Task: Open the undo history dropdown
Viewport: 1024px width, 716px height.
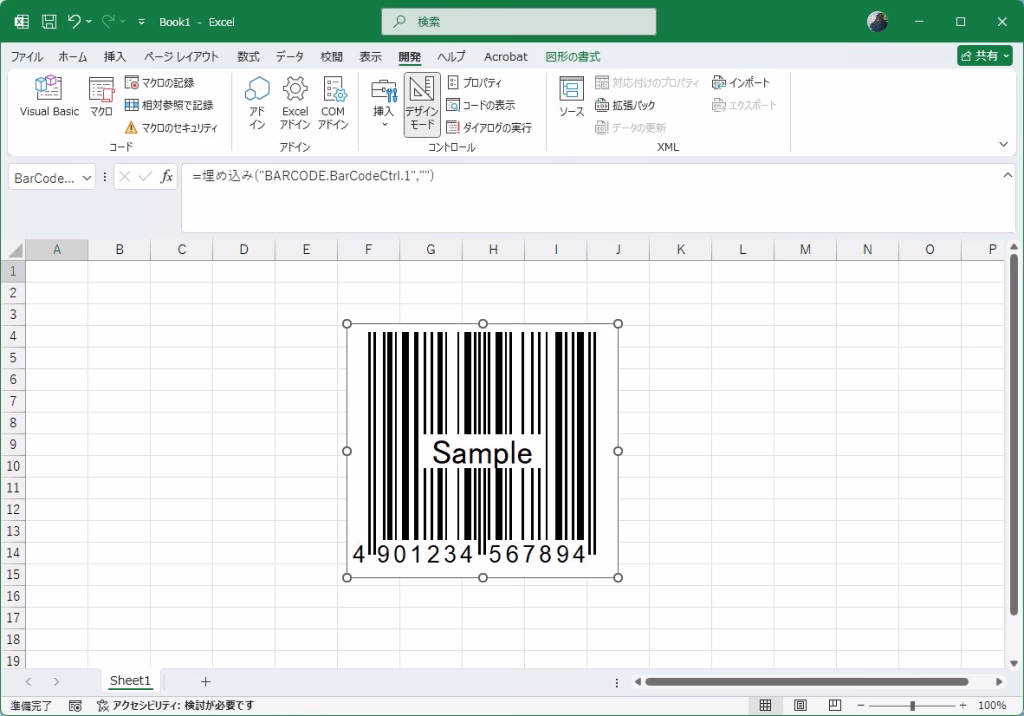Action: pyautogui.click(x=89, y=22)
